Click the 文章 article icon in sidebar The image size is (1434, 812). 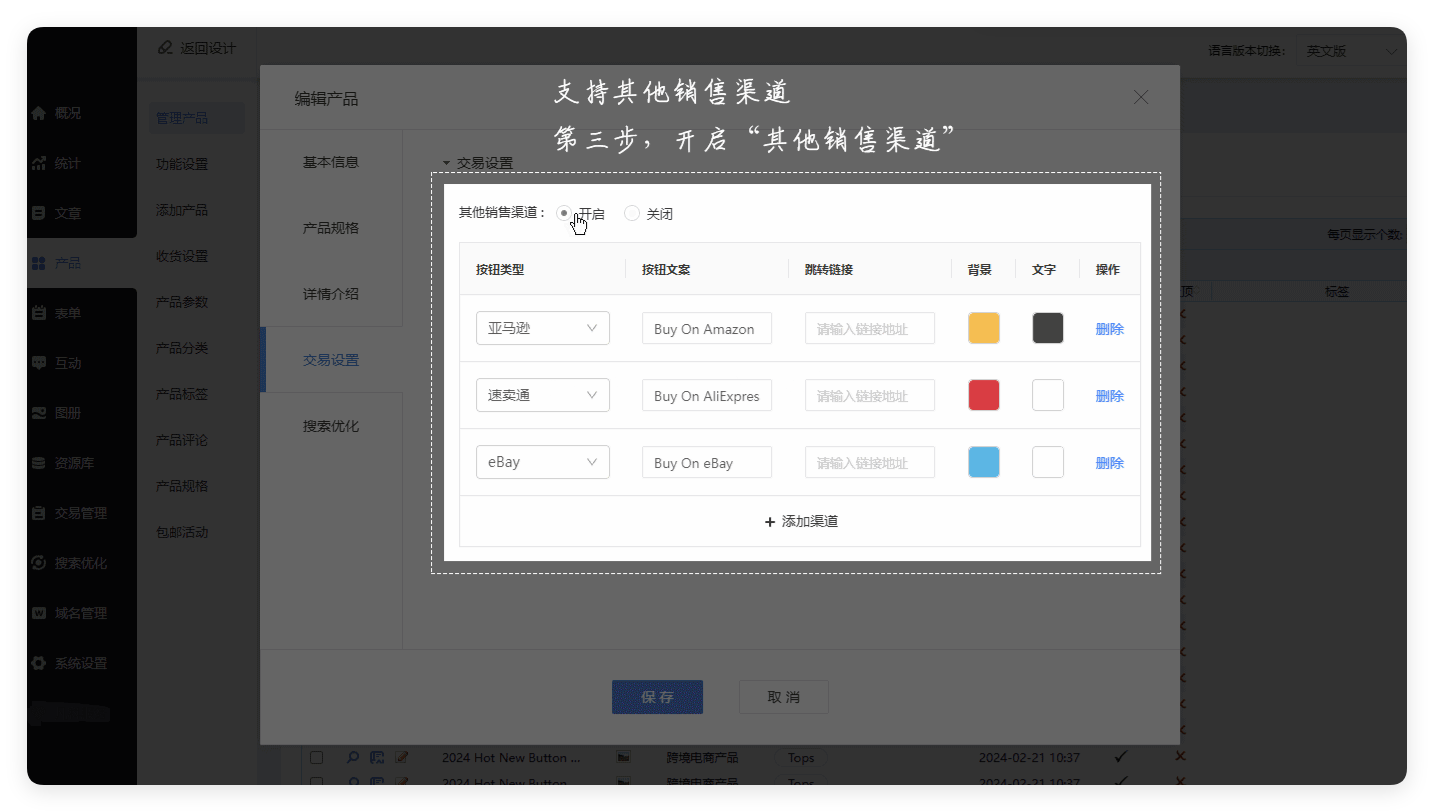point(39,213)
